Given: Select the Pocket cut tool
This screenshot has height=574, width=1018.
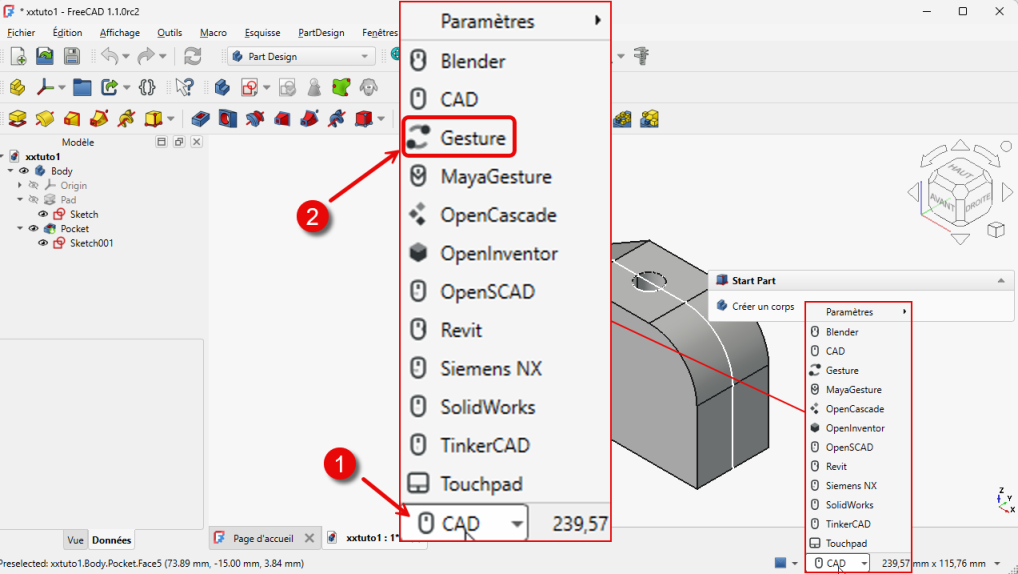Looking at the screenshot, I should 199,119.
